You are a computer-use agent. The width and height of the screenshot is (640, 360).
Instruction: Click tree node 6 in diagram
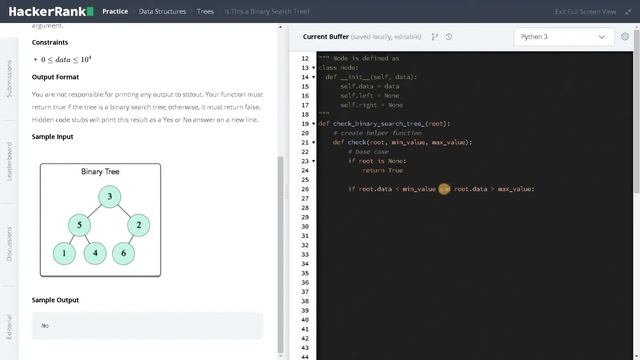pos(123,253)
